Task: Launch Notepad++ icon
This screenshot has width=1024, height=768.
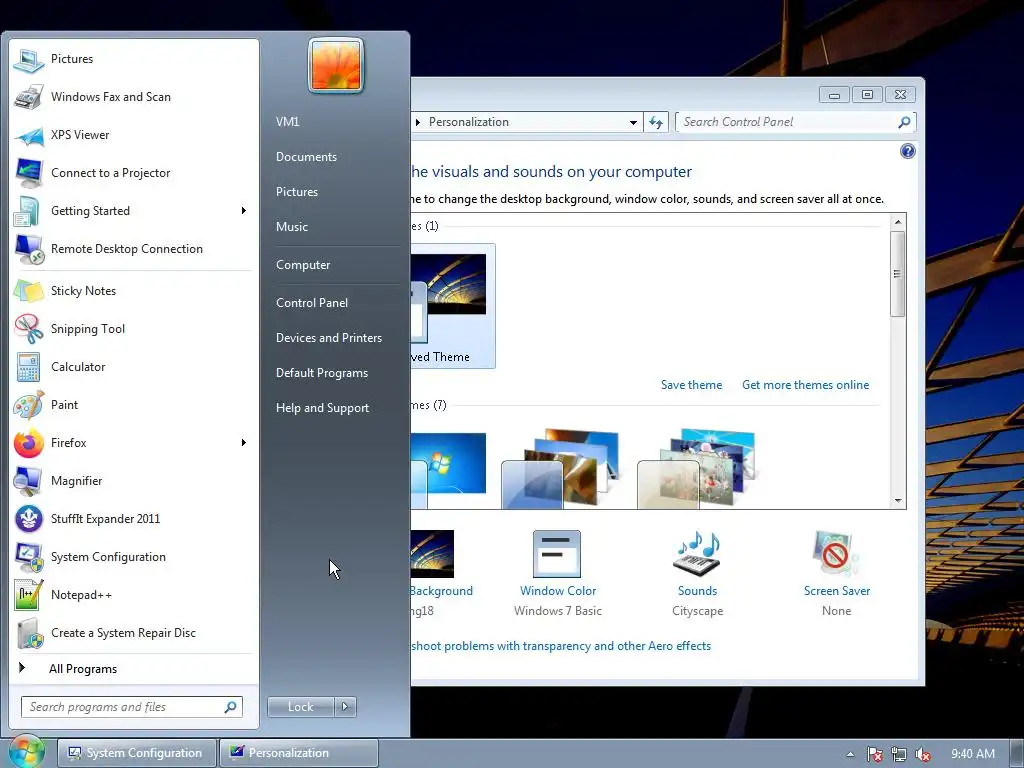Action: (29, 595)
